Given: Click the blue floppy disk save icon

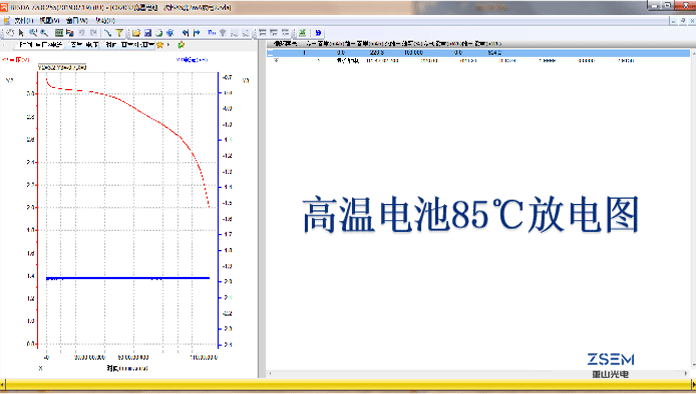Looking at the screenshot, I should coord(148,33).
